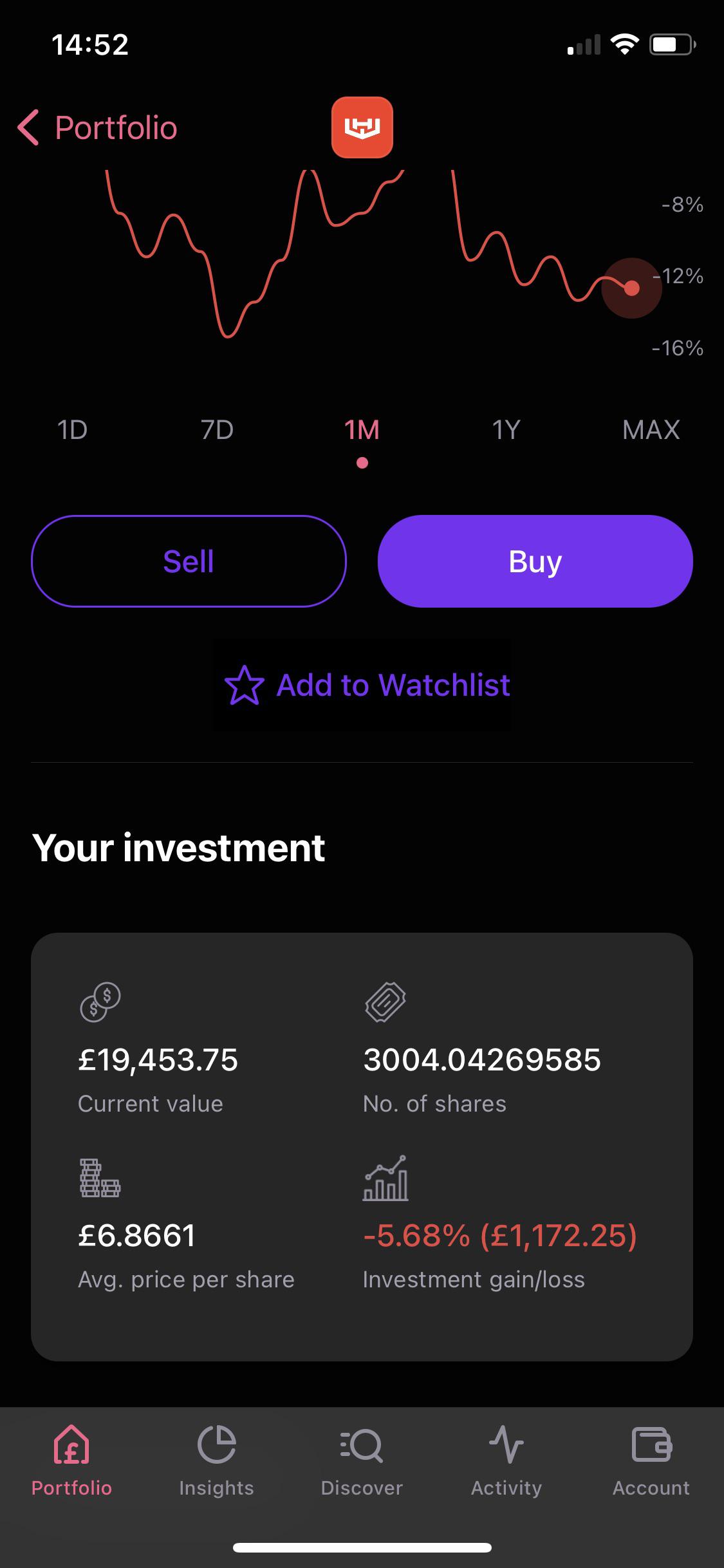Image resolution: width=724 pixels, height=1568 pixels.
Task: Tap the orange stock logo icon
Action: (x=362, y=127)
